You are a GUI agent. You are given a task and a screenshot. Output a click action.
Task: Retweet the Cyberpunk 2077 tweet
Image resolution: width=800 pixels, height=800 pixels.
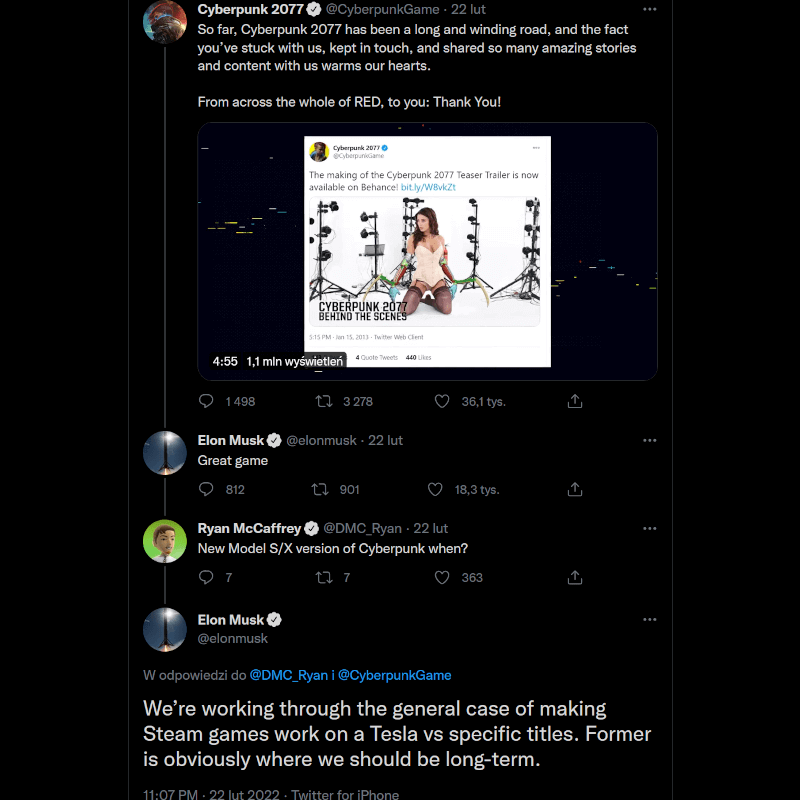coord(322,400)
